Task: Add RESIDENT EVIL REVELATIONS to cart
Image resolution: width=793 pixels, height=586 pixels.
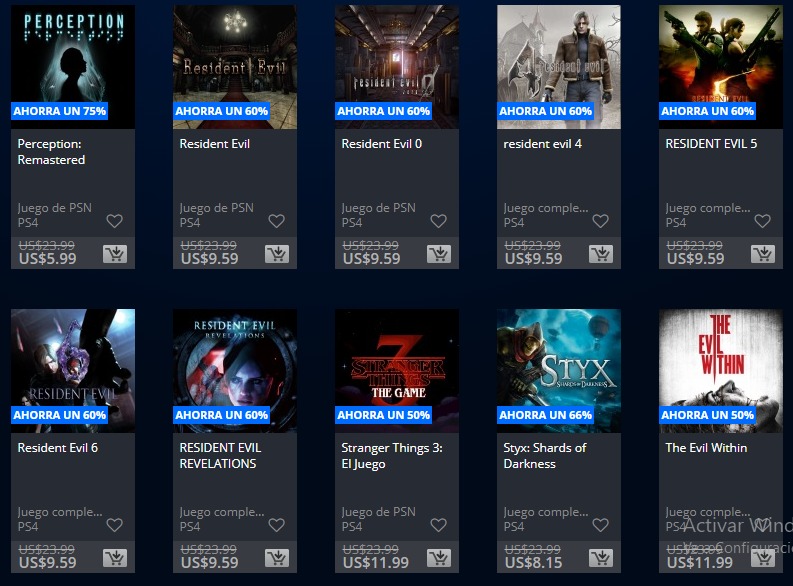Action: click(x=277, y=558)
